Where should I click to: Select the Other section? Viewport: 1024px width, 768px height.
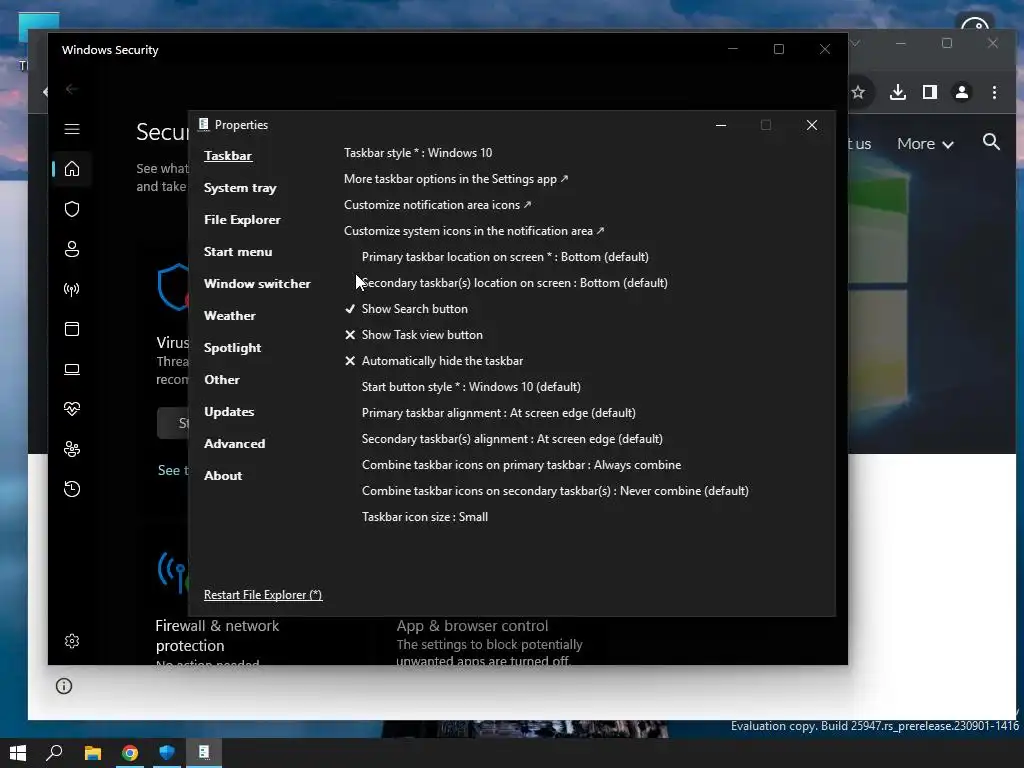coord(222,380)
